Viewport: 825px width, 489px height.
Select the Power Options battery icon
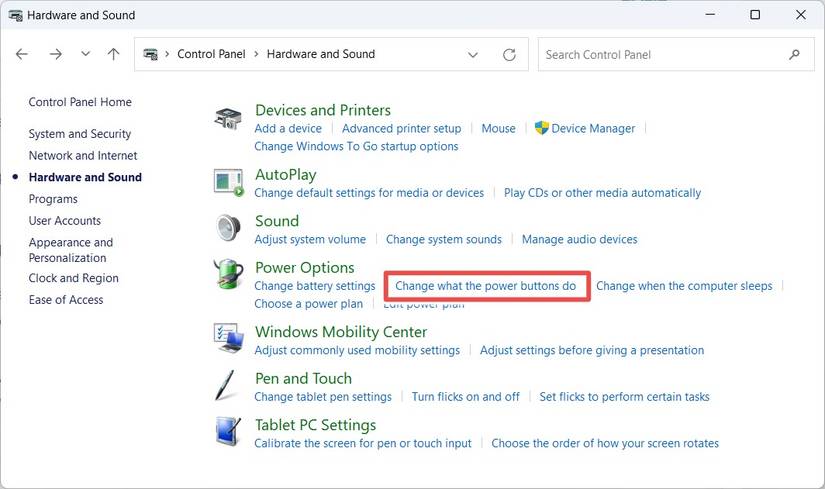click(x=228, y=275)
